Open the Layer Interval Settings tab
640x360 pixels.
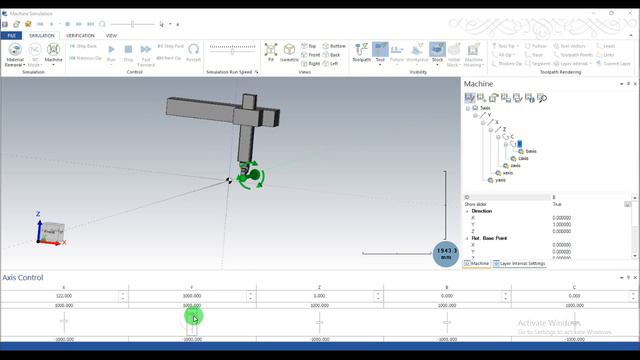point(519,264)
